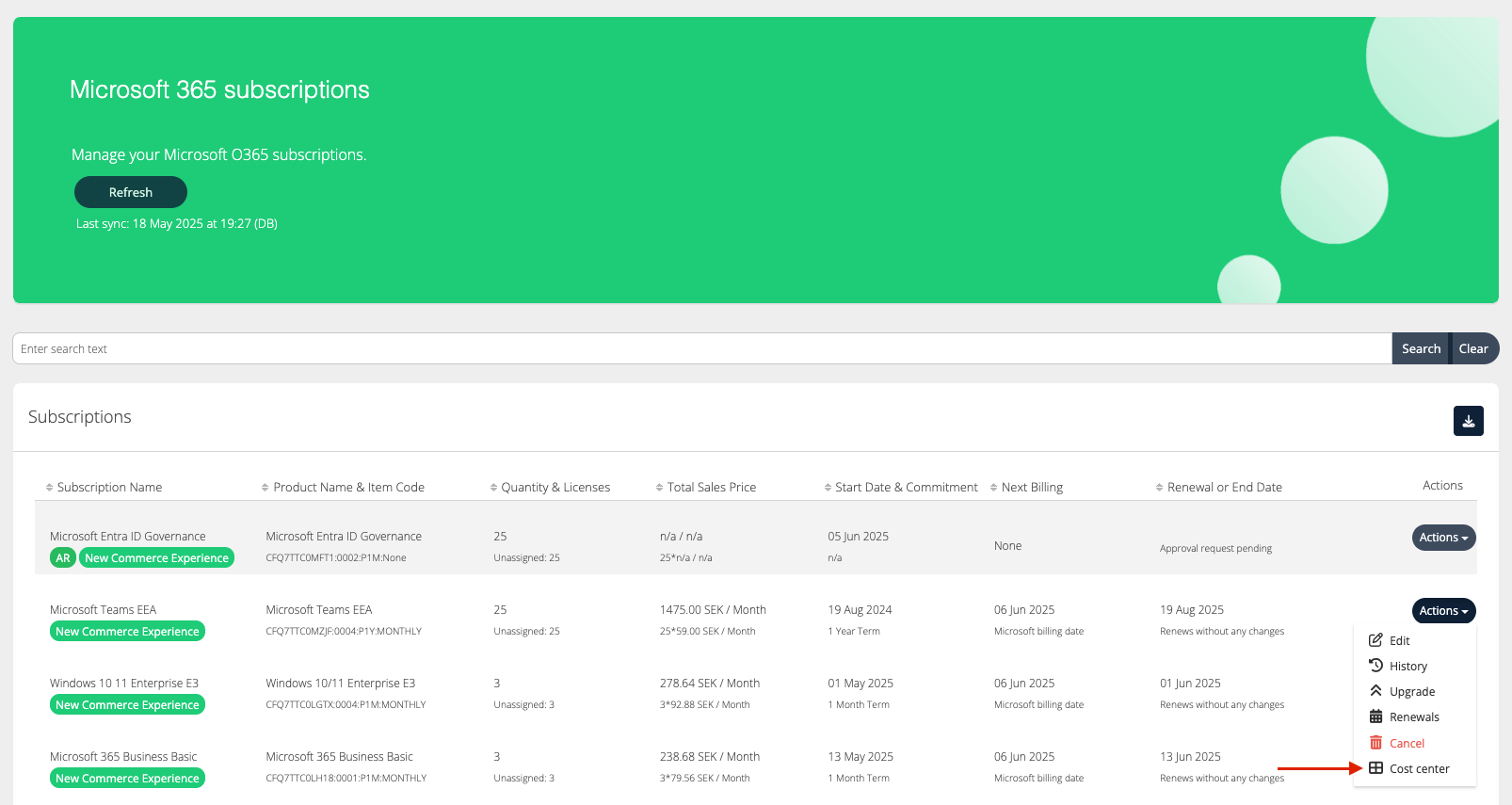Sort by Subscription Name column icon

click(50, 488)
